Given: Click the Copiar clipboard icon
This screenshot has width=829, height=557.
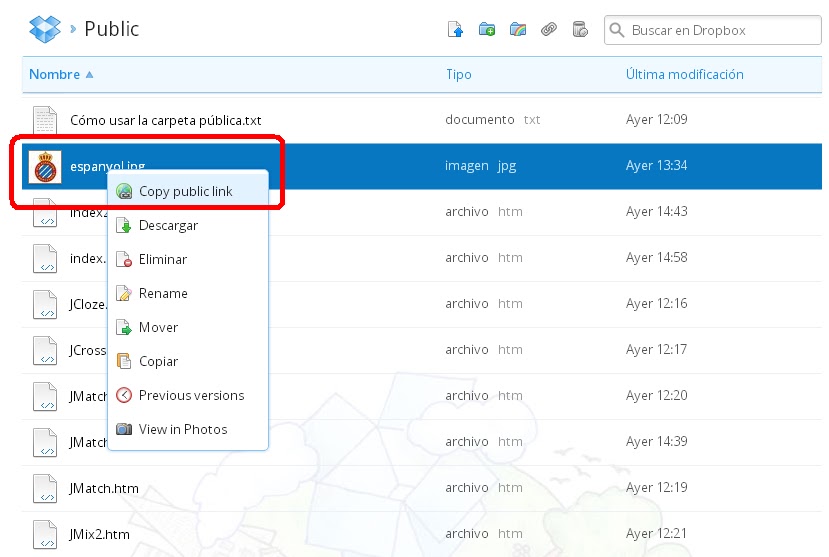Looking at the screenshot, I should tap(124, 361).
